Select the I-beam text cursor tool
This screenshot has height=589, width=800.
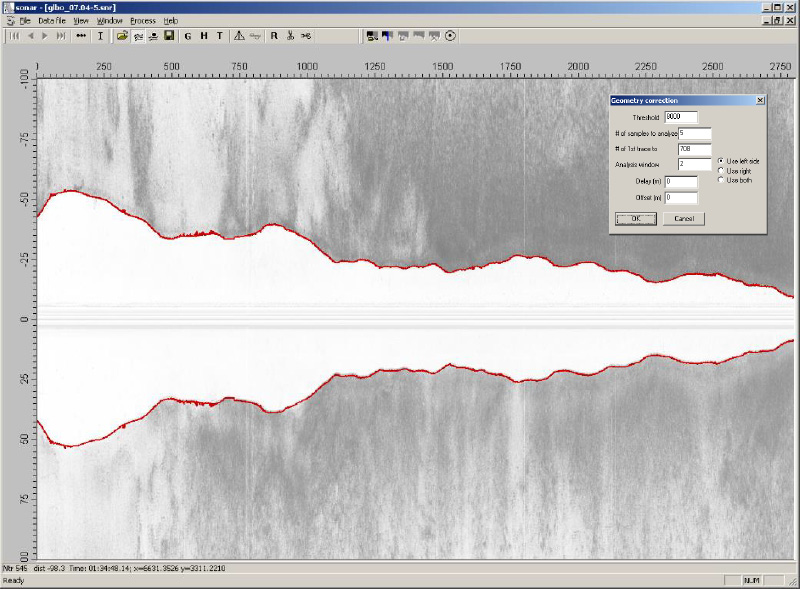pos(101,36)
